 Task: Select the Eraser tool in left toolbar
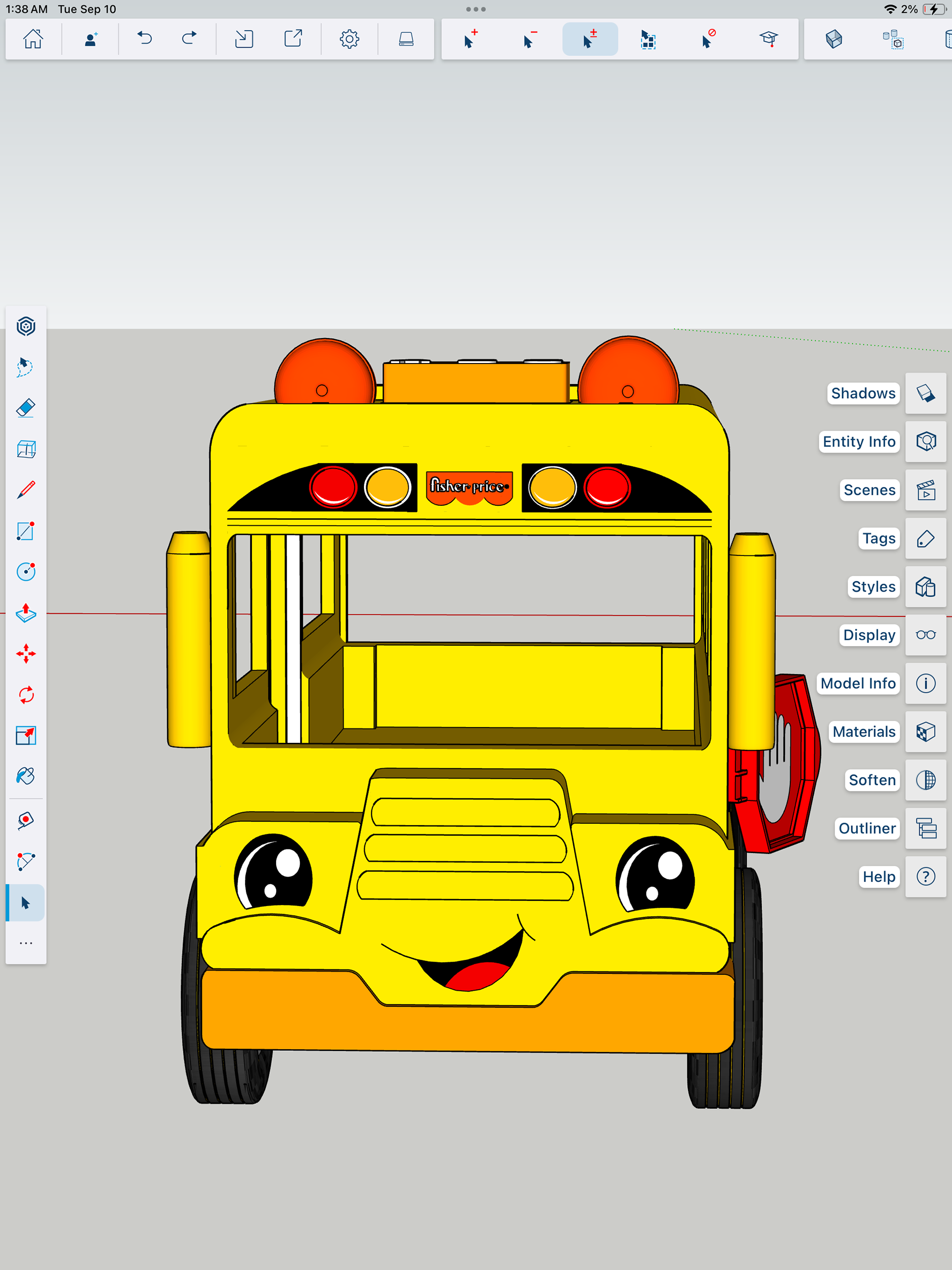pyautogui.click(x=26, y=408)
